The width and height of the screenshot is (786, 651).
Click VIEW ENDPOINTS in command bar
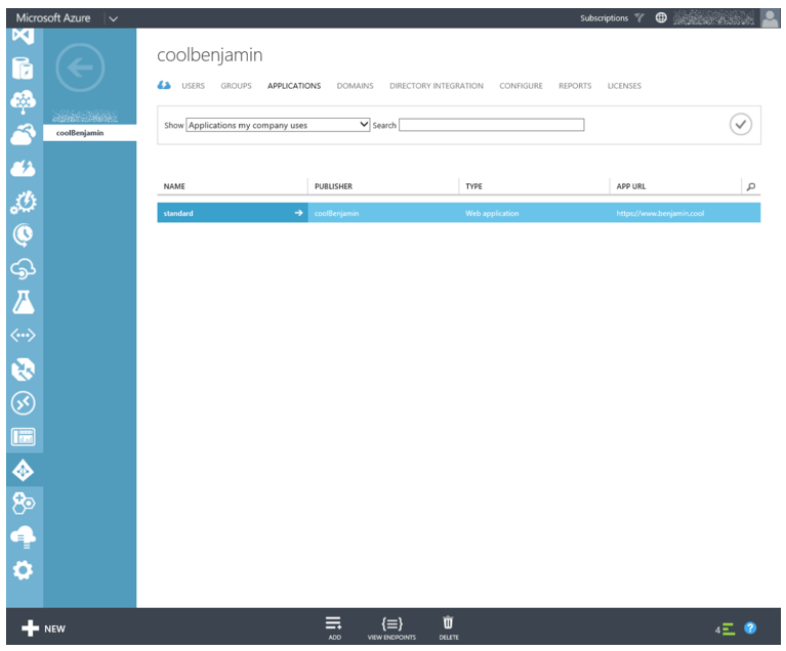[x=391, y=628]
